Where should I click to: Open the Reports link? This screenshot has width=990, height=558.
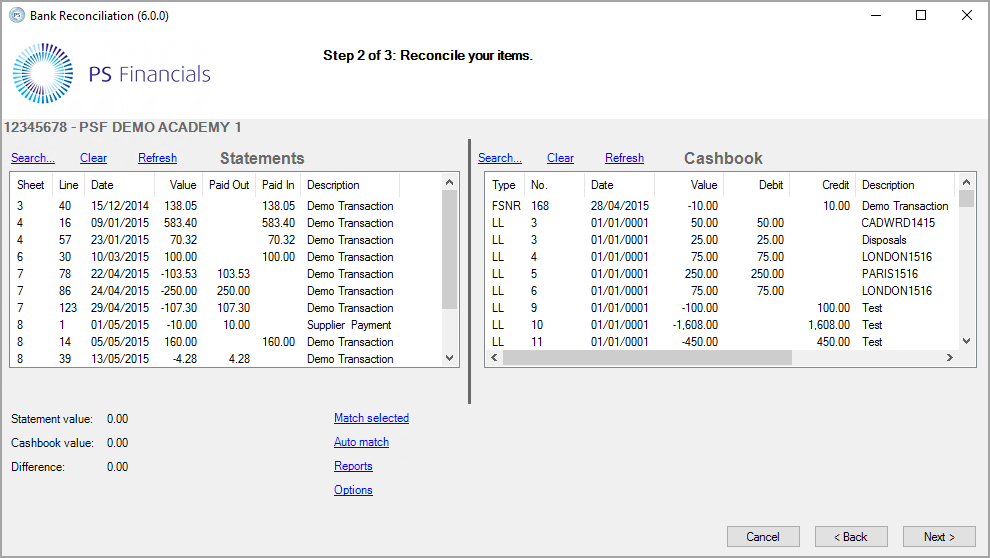(x=353, y=466)
